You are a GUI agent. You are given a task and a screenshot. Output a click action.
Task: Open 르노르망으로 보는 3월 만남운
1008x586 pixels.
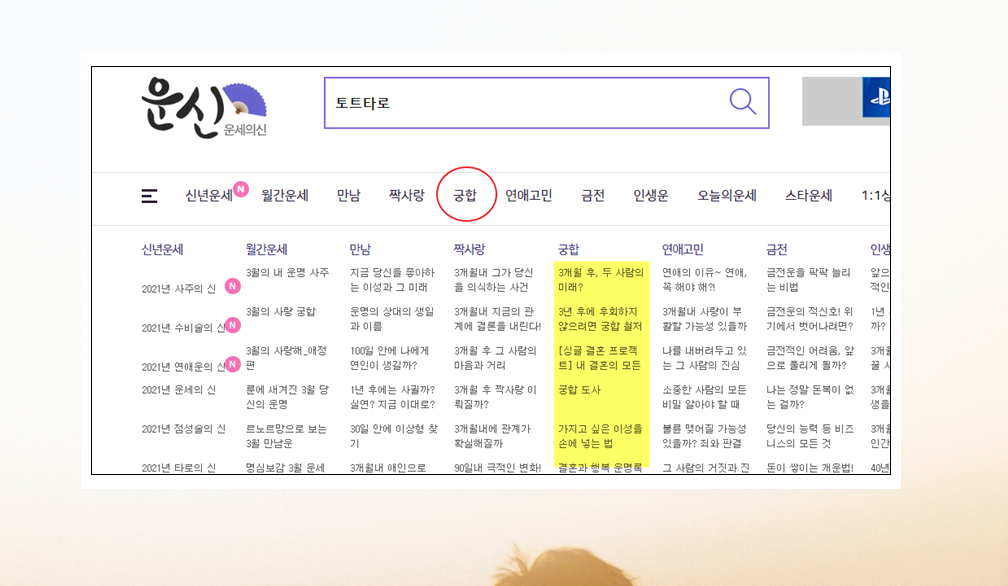pos(286,436)
